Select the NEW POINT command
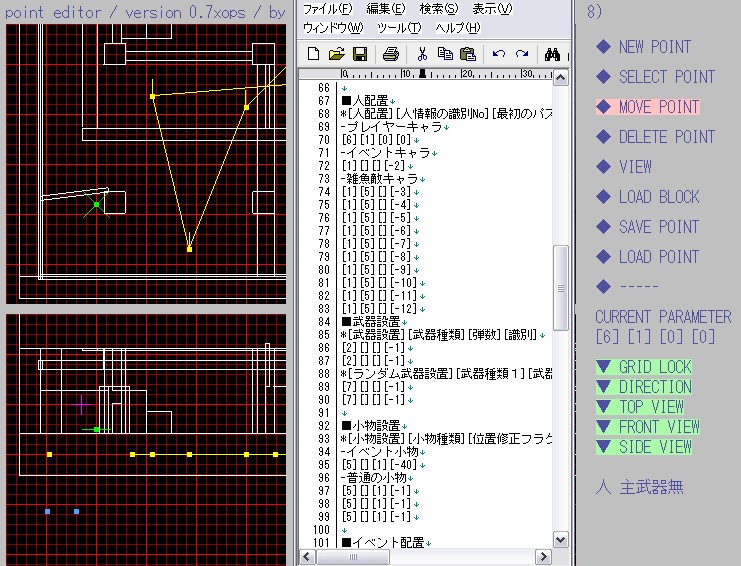 point(654,47)
